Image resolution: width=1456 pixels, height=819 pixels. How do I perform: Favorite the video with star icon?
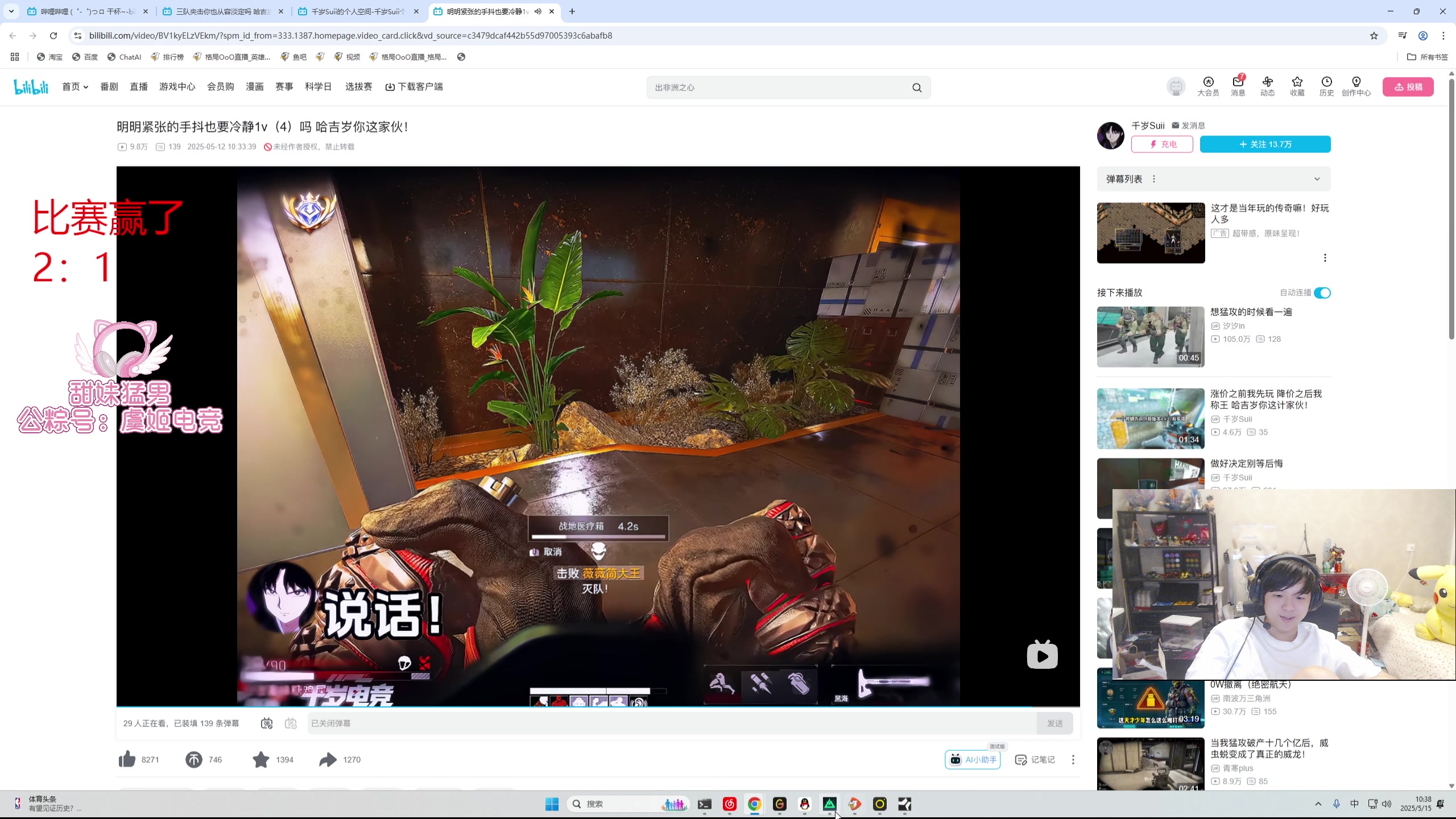261,759
